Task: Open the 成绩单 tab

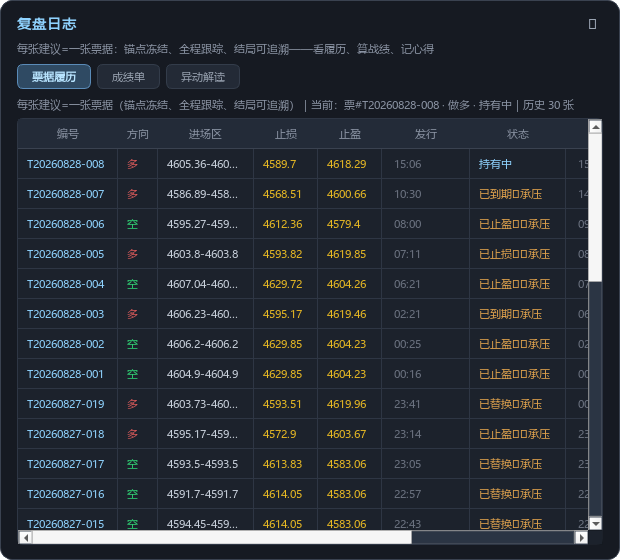Action: pos(129,77)
